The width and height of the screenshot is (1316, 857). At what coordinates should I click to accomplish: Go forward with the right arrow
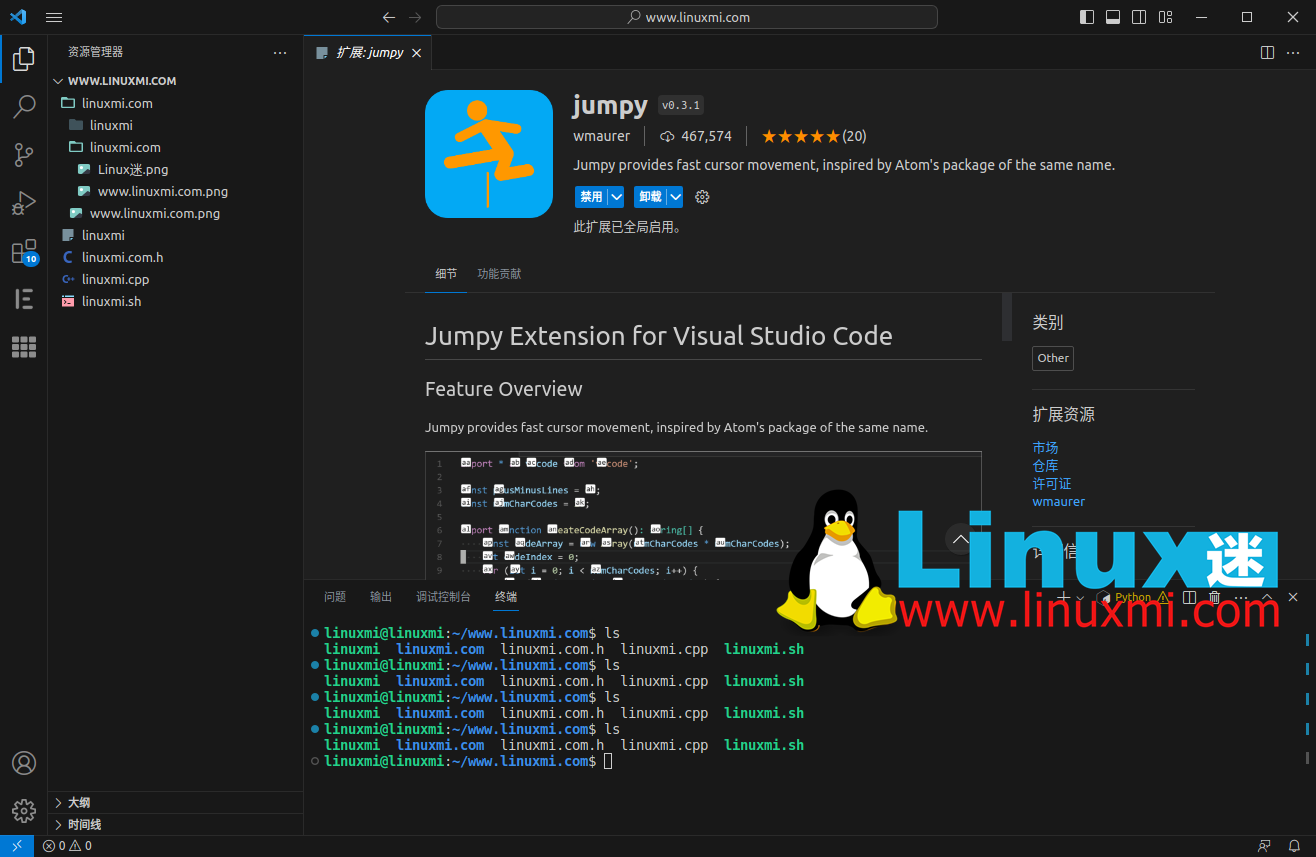point(415,17)
